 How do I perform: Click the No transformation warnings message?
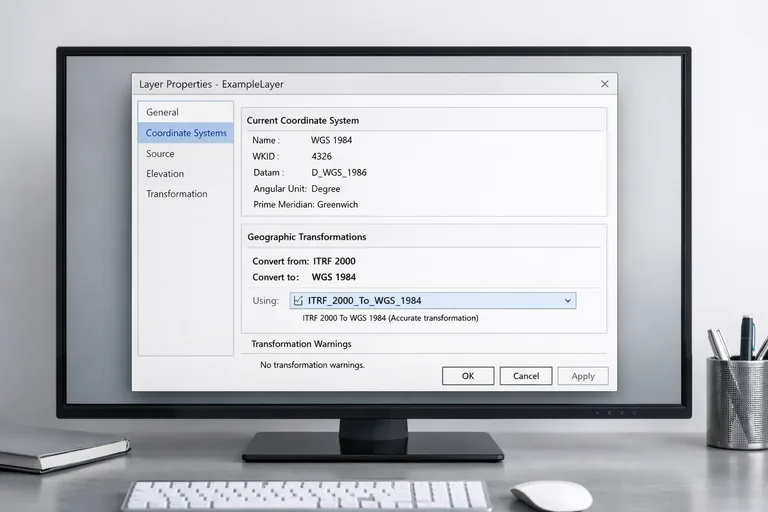coord(312,365)
